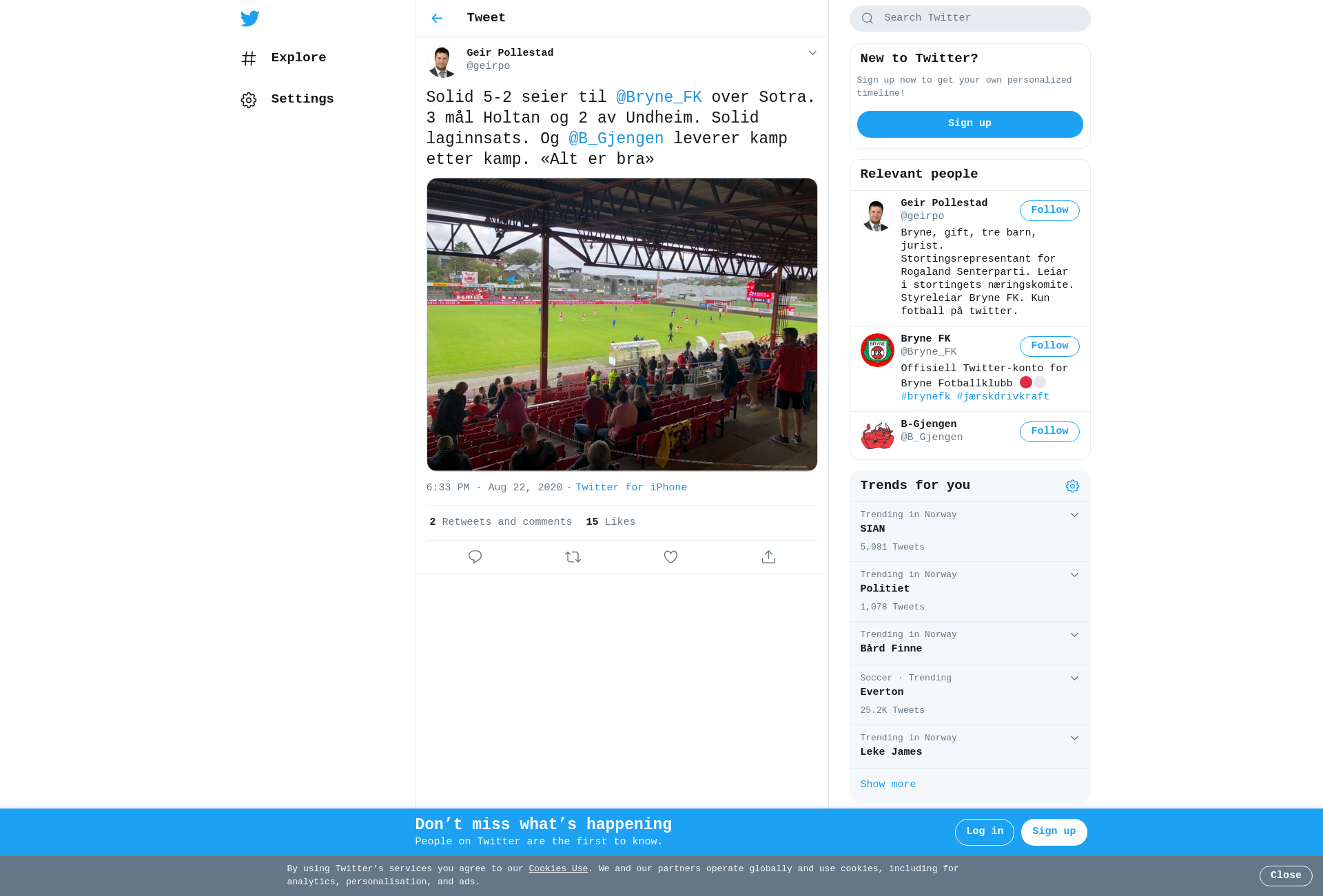This screenshot has width=1323, height=896.
Task: Share the tweet via share icon
Action: pyautogui.click(x=768, y=556)
